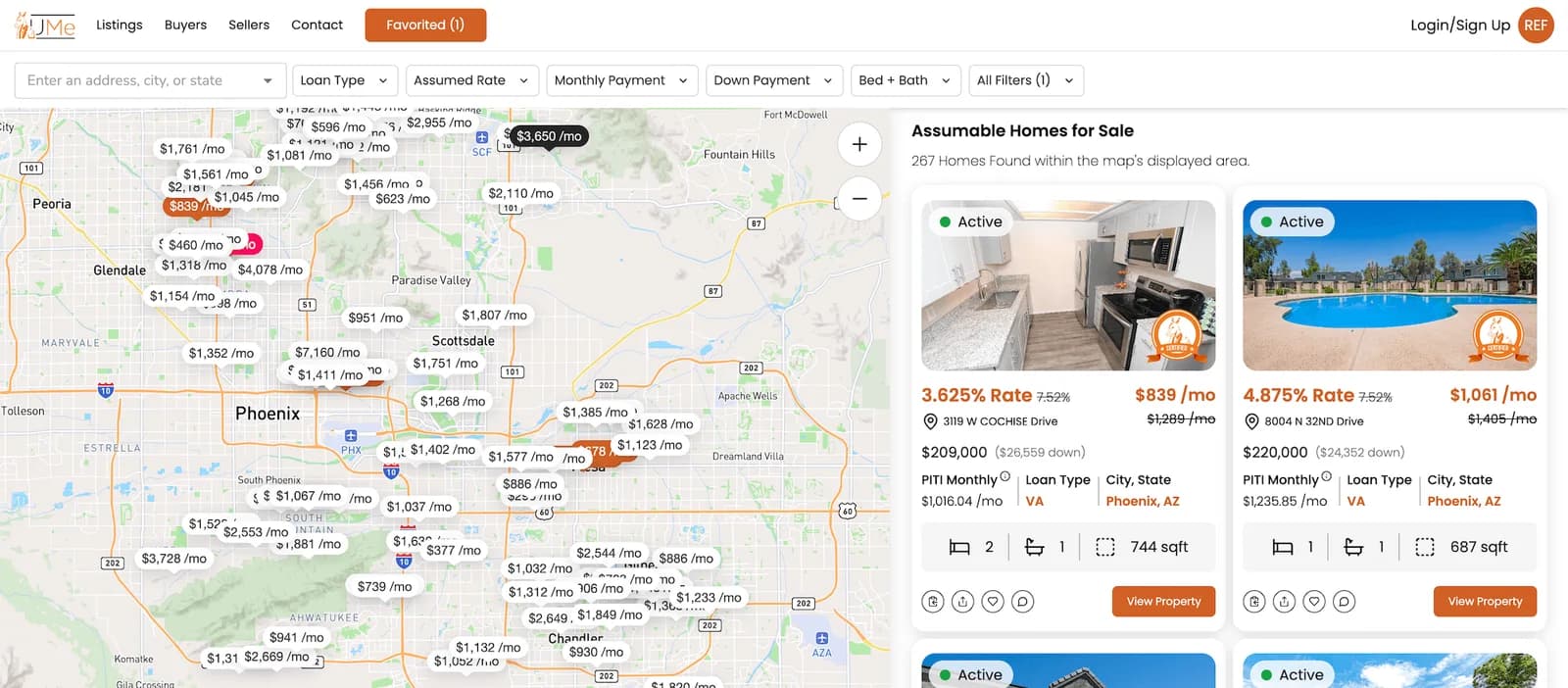Click $2,110 /mo map marker

(x=520, y=193)
